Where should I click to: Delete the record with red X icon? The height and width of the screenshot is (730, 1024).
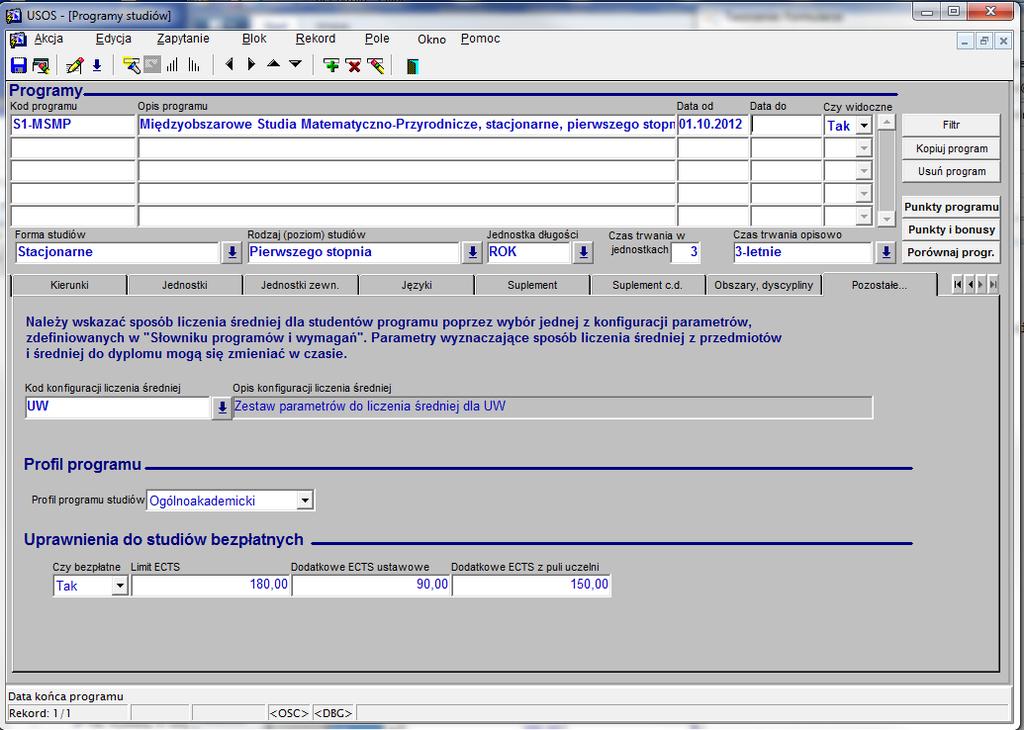pos(353,65)
